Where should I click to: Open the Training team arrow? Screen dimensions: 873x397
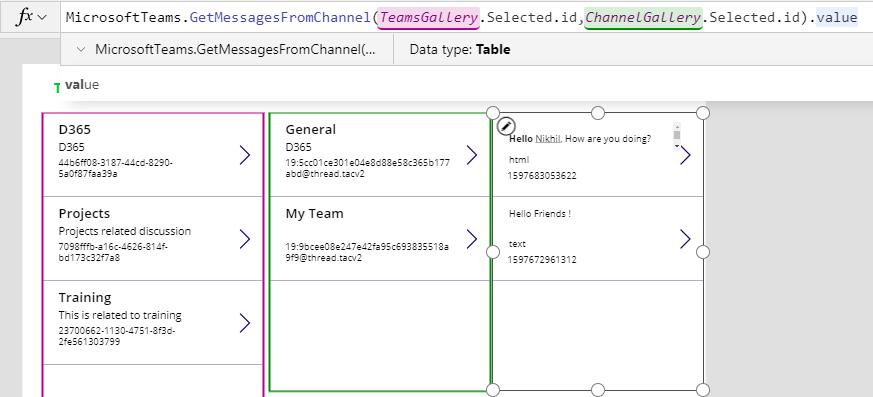point(245,323)
